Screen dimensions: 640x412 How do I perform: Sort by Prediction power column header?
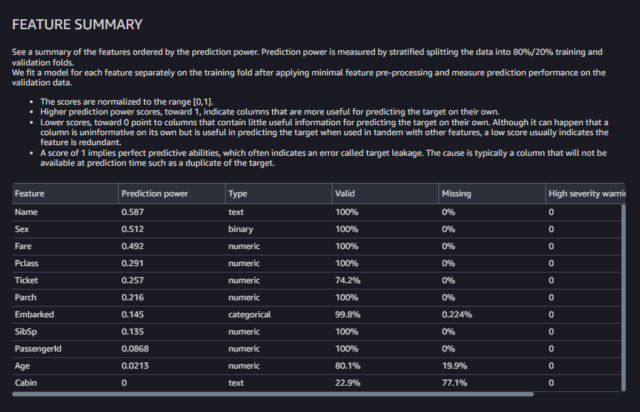172,194
